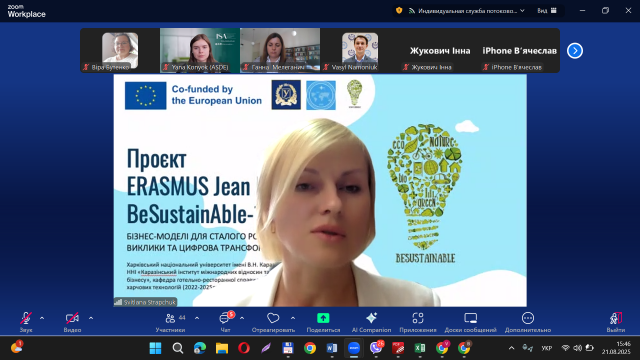Open the Вид view menu

click(547, 11)
